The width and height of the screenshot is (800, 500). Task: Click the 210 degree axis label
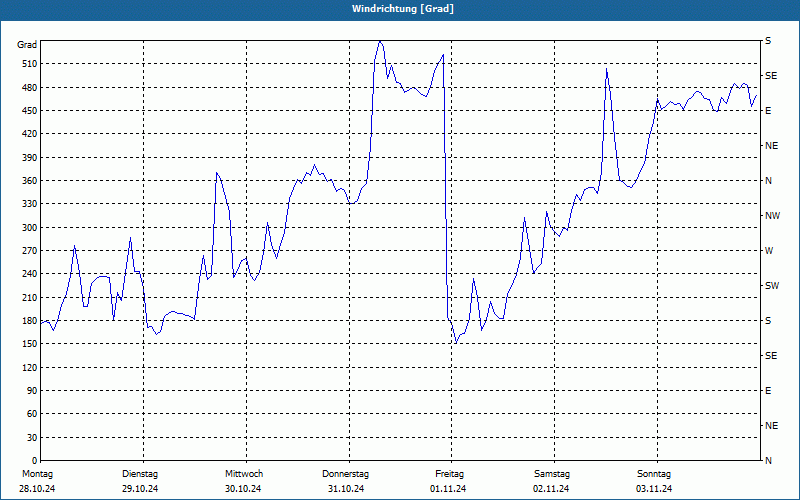coord(30,297)
